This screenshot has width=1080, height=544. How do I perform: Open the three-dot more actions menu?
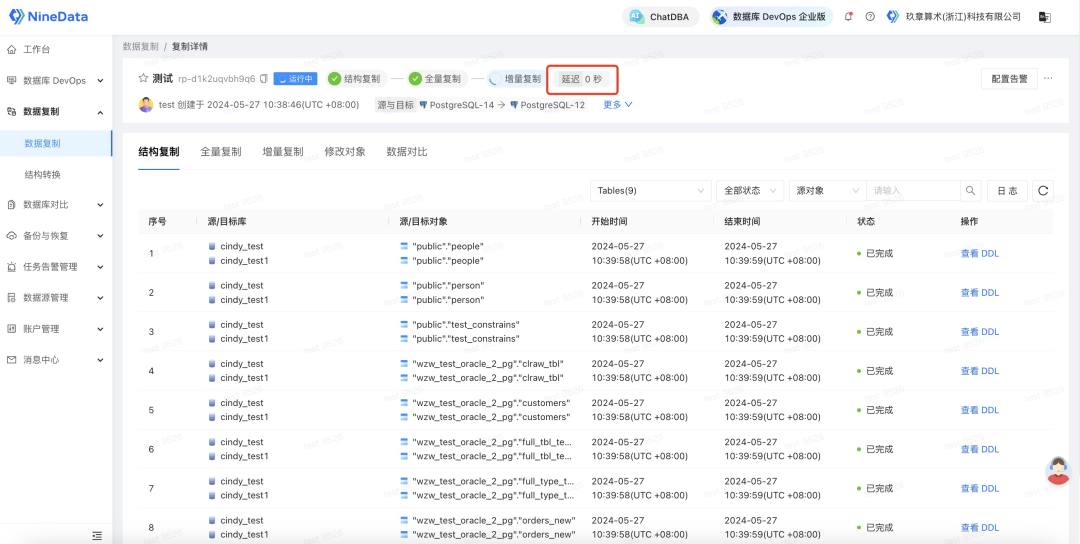click(x=1048, y=79)
